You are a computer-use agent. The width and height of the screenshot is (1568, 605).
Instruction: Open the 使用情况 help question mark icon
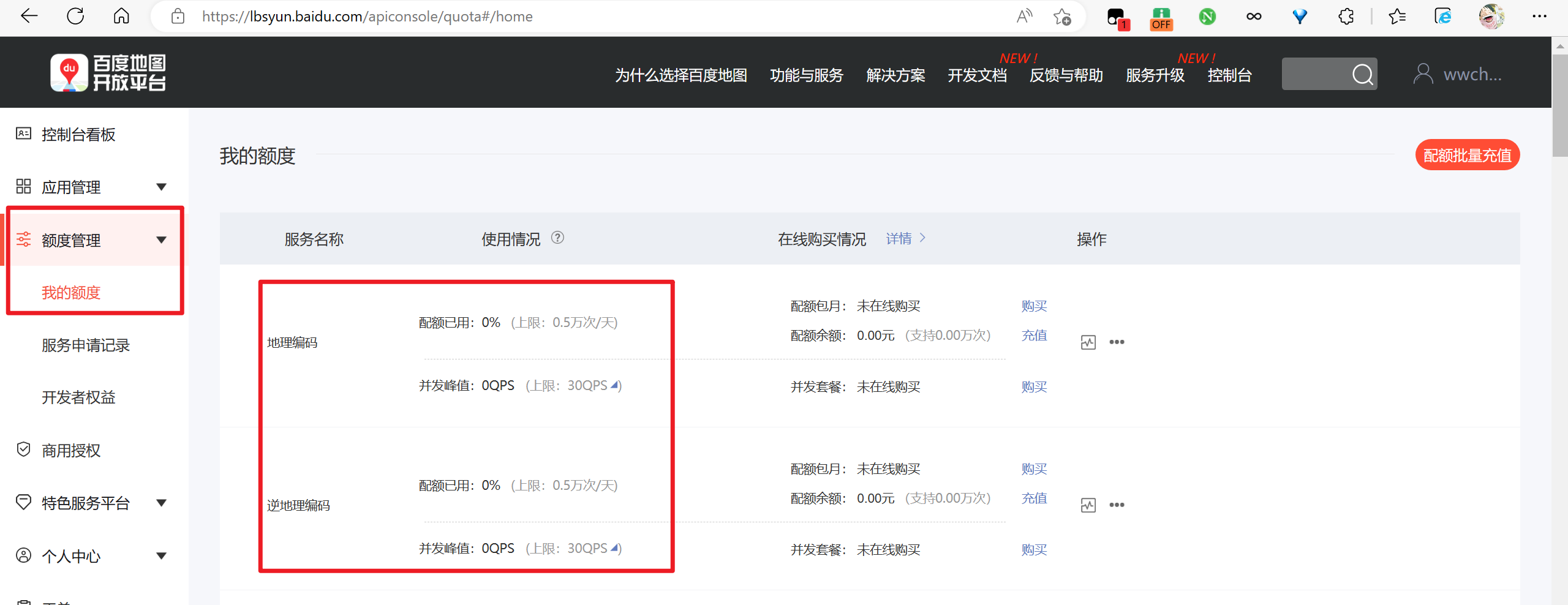[x=558, y=238]
